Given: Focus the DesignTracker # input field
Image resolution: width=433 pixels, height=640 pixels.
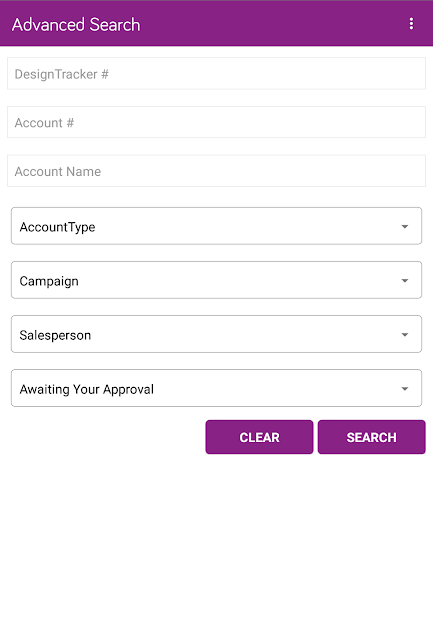Looking at the screenshot, I should [216, 73].
